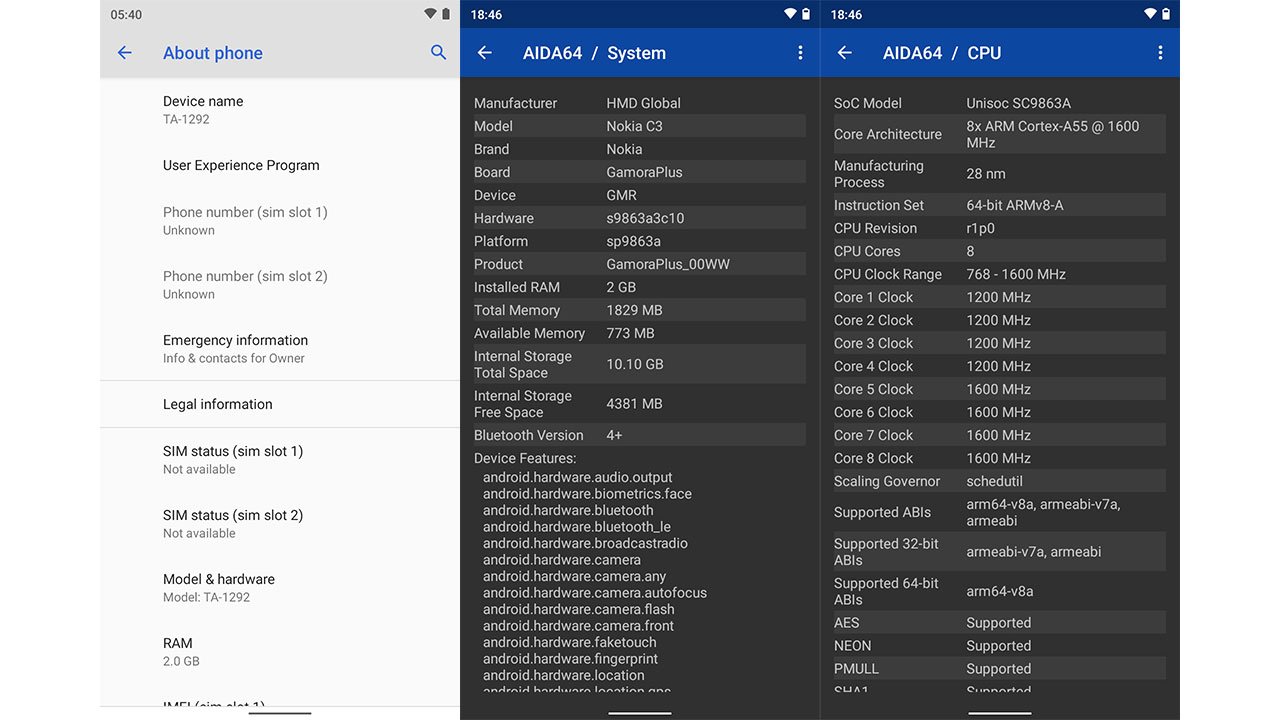Viewport: 1280px width, 720px height.
Task: Tap Wi-Fi status icon in About phone screen
Action: point(430,14)
